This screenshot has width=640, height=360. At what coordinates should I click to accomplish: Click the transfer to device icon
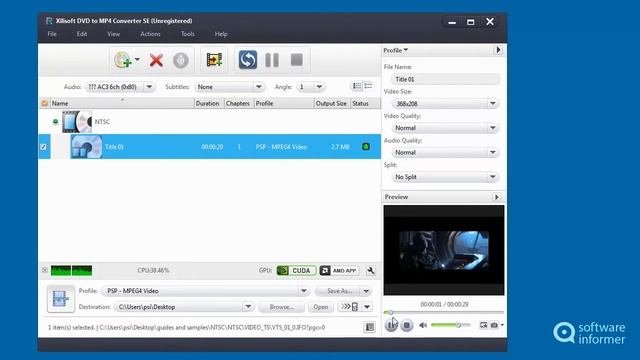(350, 307)
